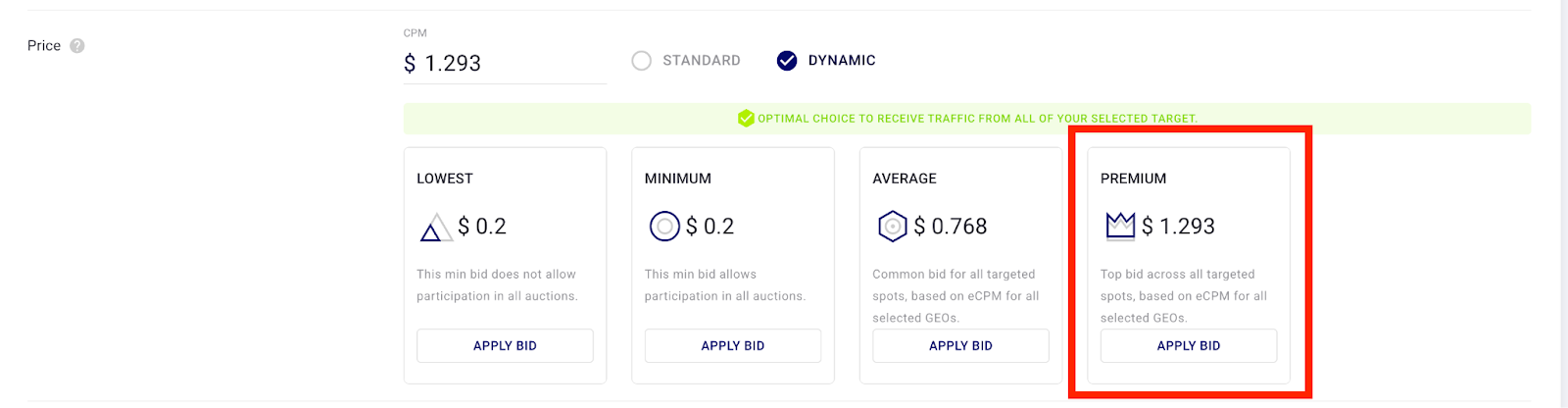The height and width of the screenshot is (408, 1568).
Task: Click the Premium bid crown icon
Action: (1119, 227)
